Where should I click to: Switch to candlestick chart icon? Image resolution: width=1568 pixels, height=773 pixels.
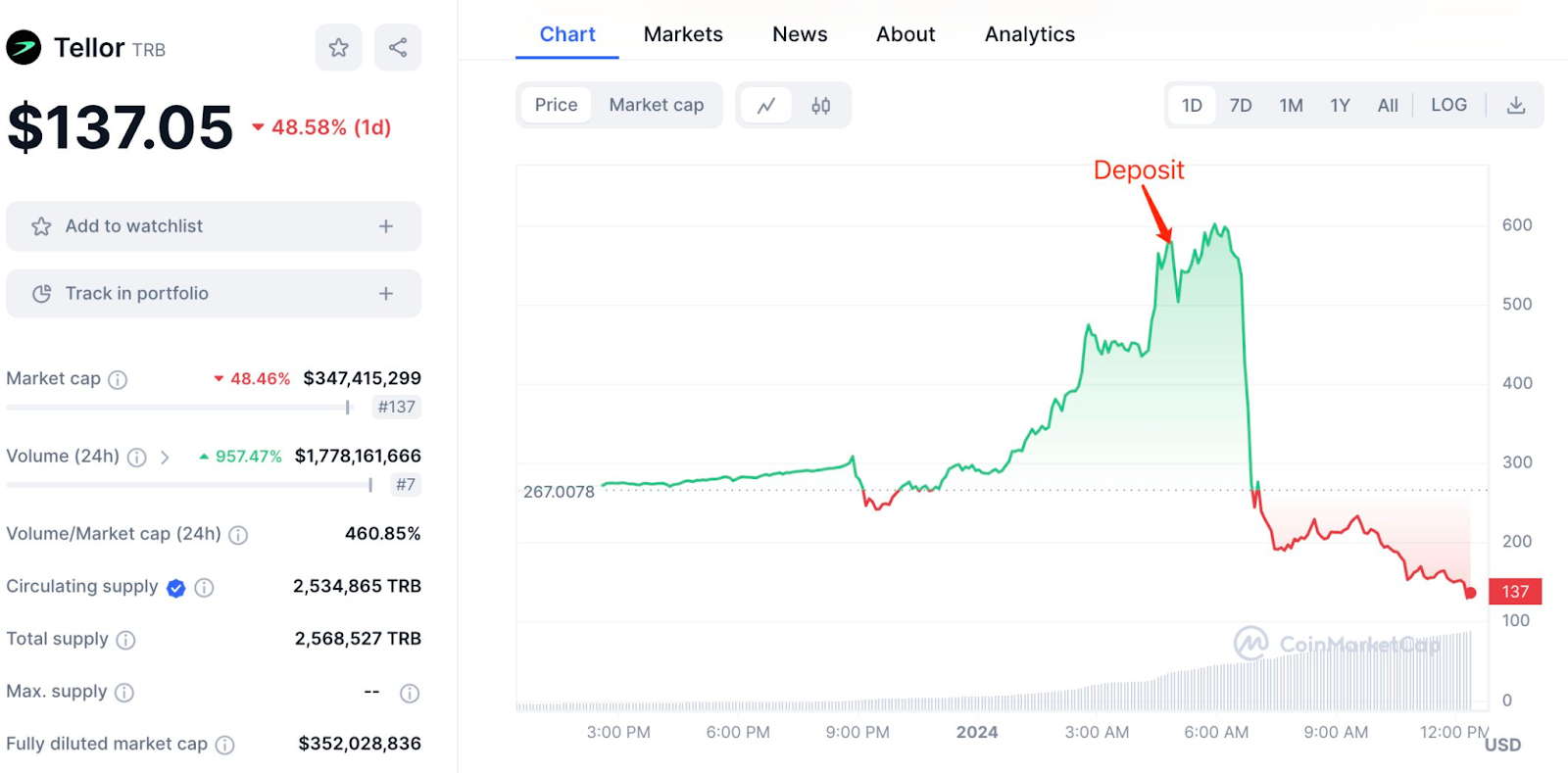click(821, 105)
